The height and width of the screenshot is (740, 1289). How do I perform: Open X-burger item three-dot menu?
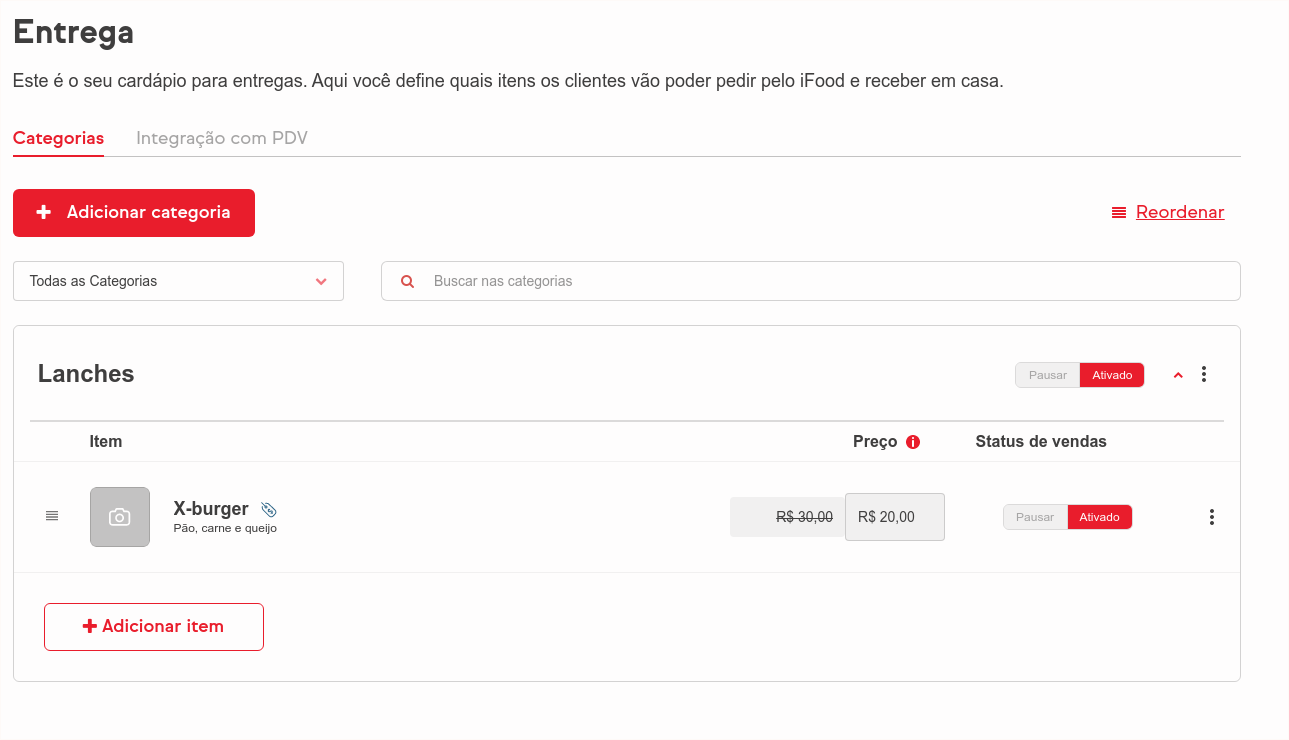pyautogui.click(x=1211, y=517)
